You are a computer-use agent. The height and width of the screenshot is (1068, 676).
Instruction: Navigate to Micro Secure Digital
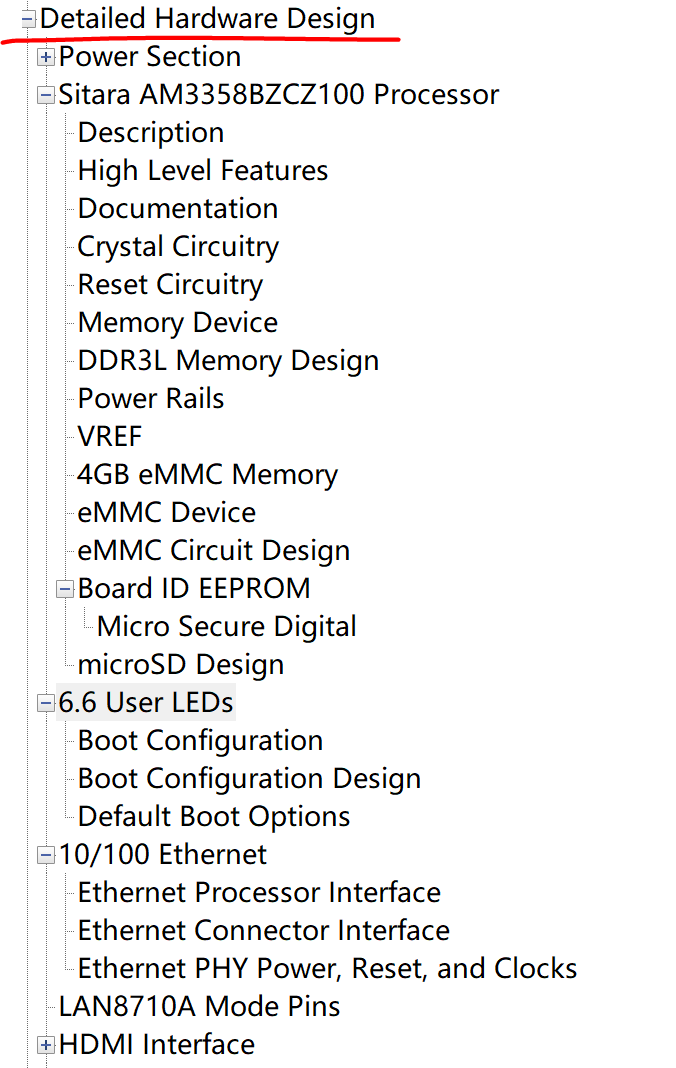tap(227, 627)
